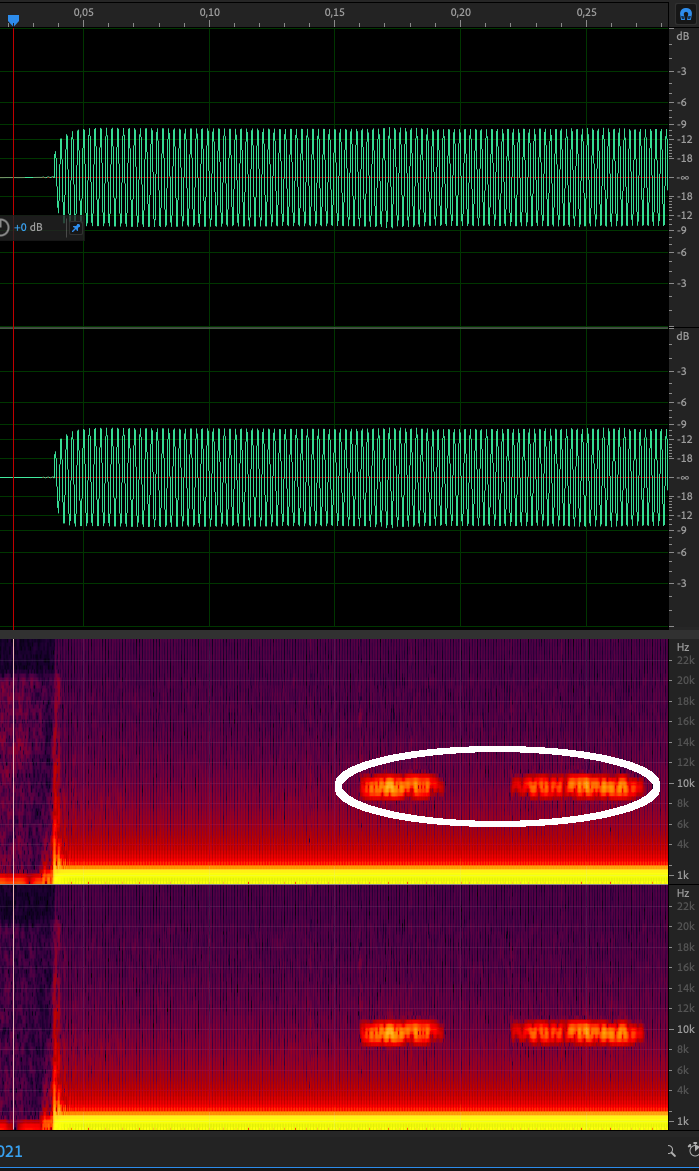
Task: Click the zoom icon in bottom bar
Action: pyautogui.click(x=674, y=1151)
